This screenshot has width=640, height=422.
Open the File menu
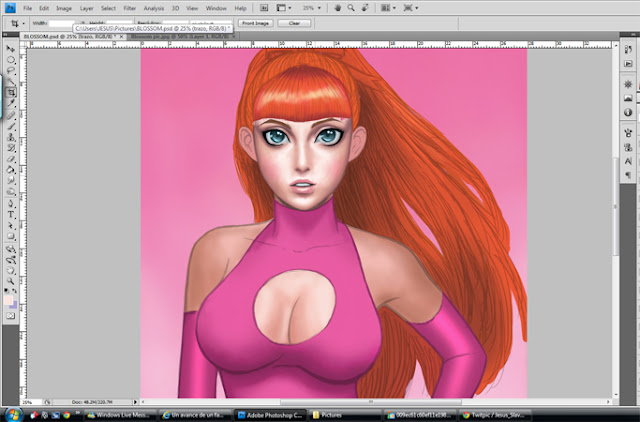click(x=27, y=8)
